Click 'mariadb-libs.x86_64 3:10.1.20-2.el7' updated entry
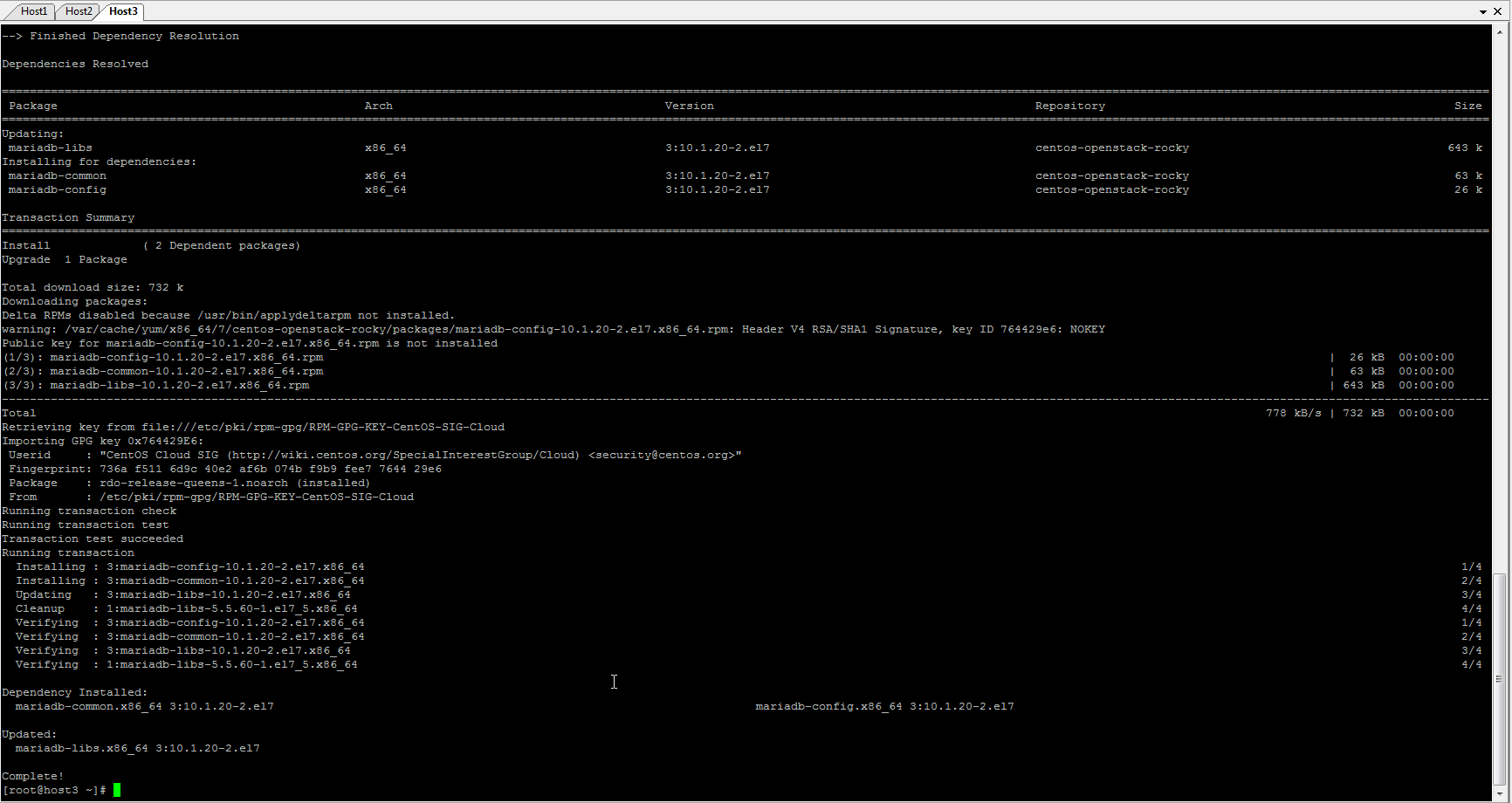The image size is (1512, 803). pos(138,748)
